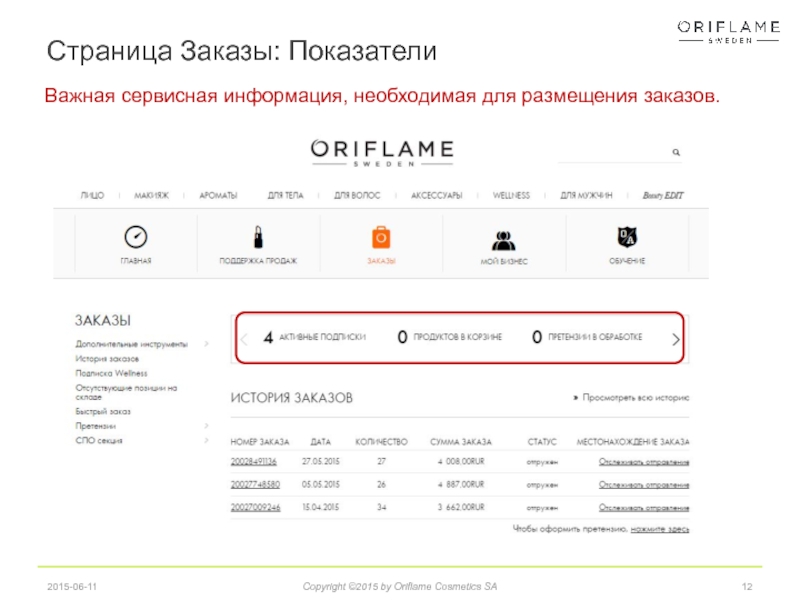This screenshot has height=600, width=800.
Task: Open the WELLNESS category menu
Action: [511, 195]
